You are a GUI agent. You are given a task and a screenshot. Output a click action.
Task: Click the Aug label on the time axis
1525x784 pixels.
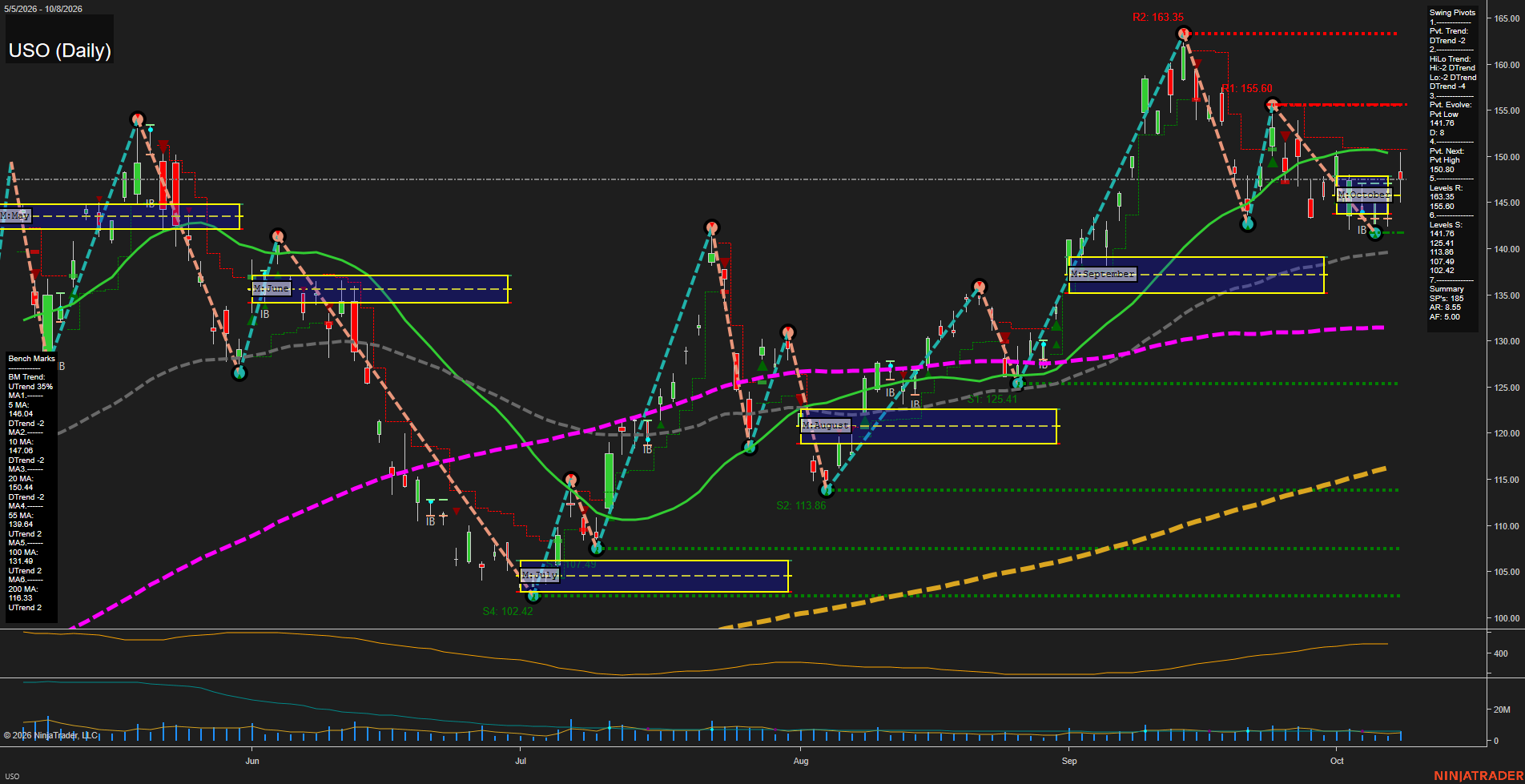click(801, 761)
